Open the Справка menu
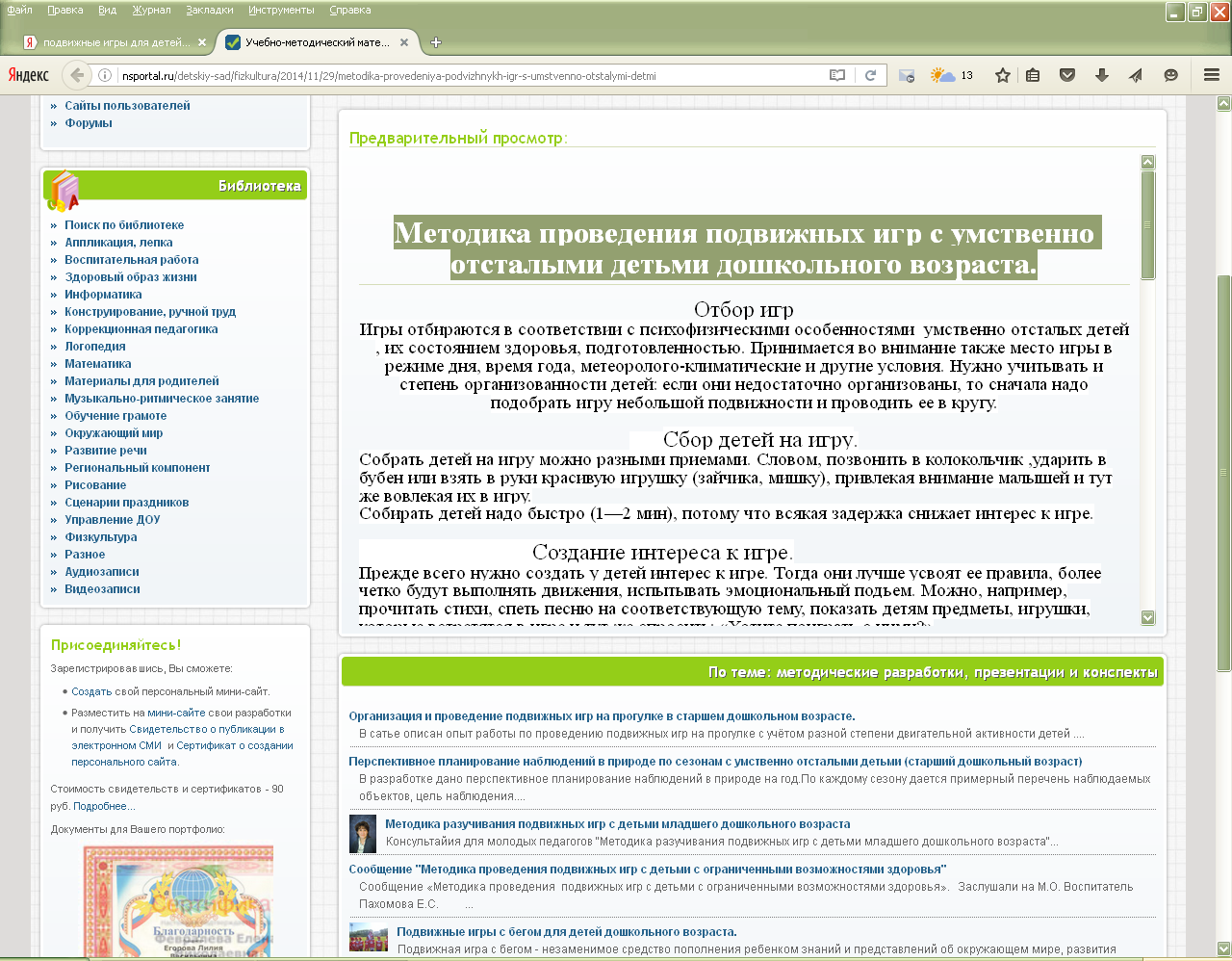 coord(349,10)
